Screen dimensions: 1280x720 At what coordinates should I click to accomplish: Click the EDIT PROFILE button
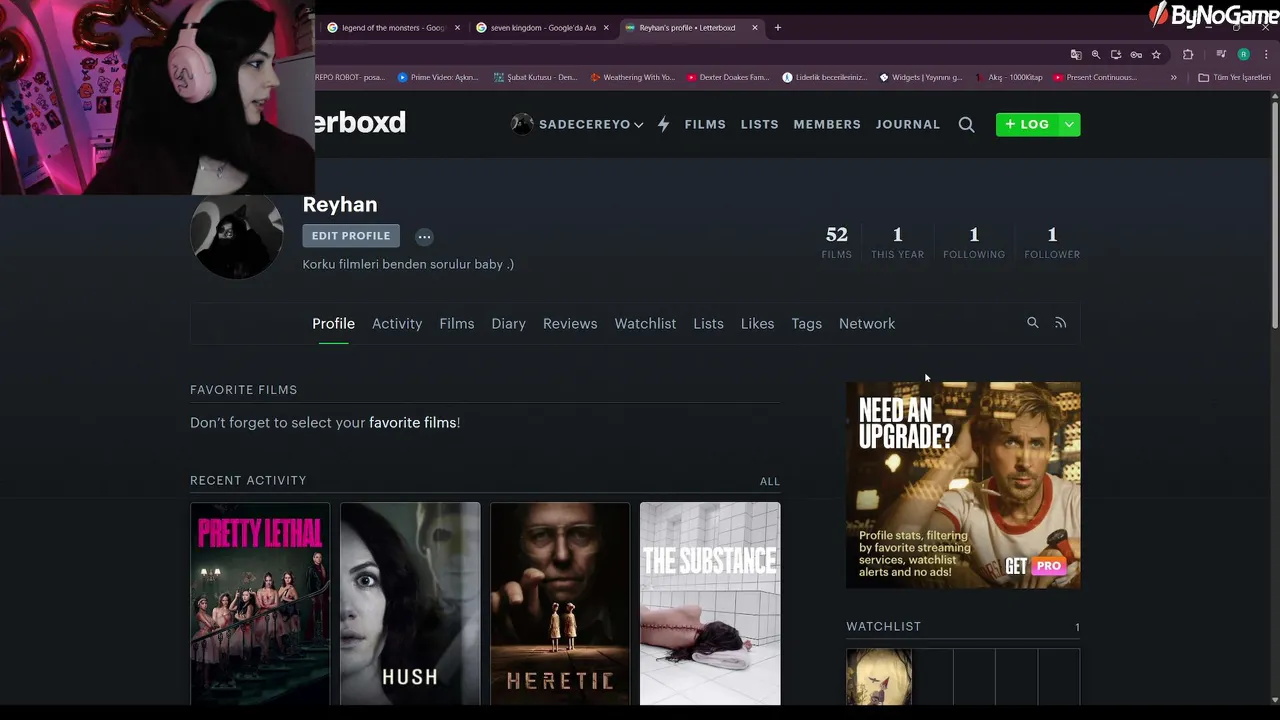351,236
